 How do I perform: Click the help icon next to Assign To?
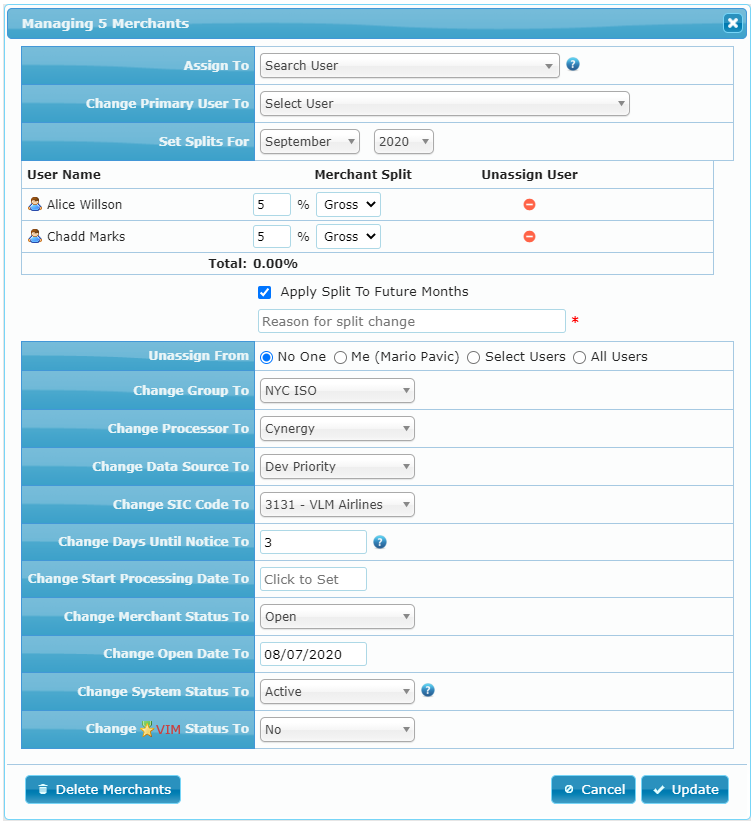pyautogui.click(x=573, y=65)
